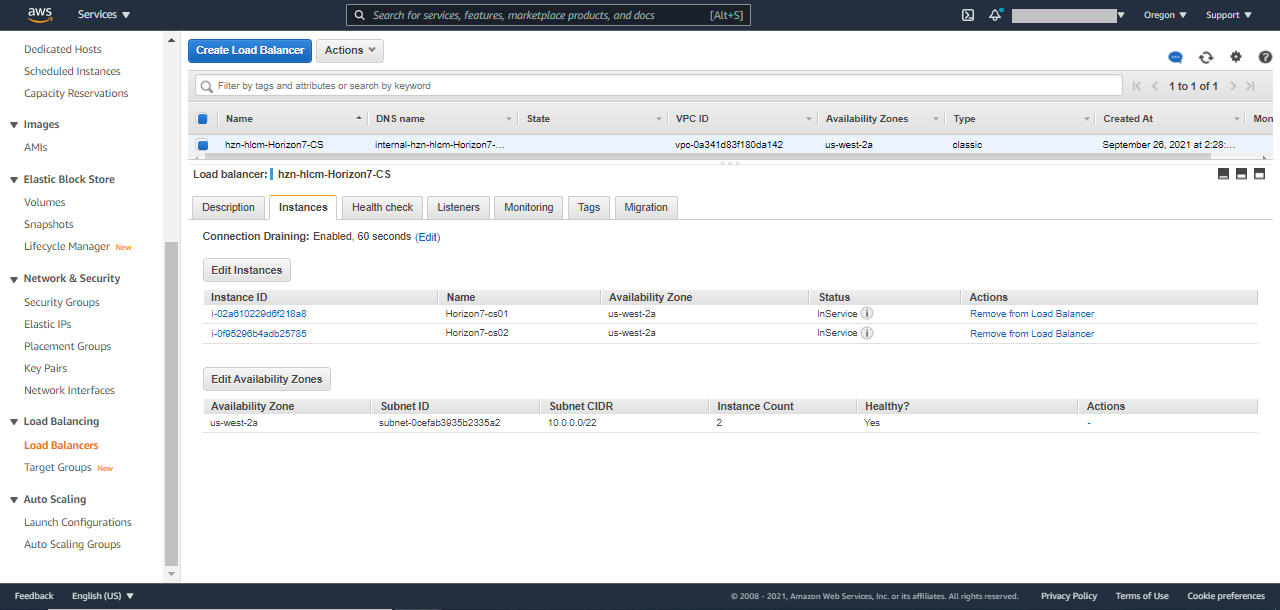Select the split-pane layout icon
The width and height of the screenshot is (1280, 610).
pos(1241,173)
